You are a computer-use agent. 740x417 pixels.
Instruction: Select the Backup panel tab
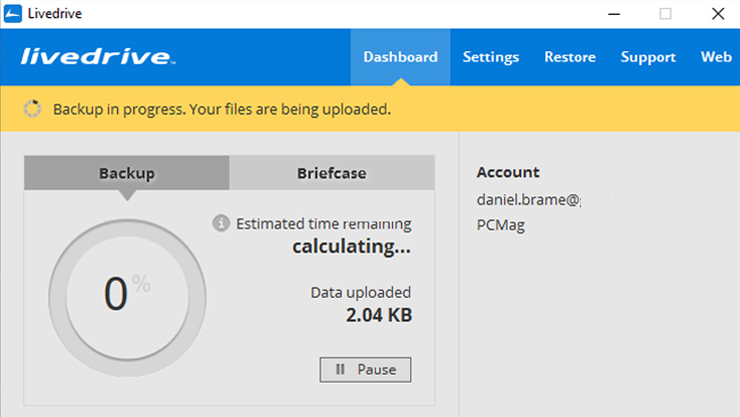coord(127,173)
